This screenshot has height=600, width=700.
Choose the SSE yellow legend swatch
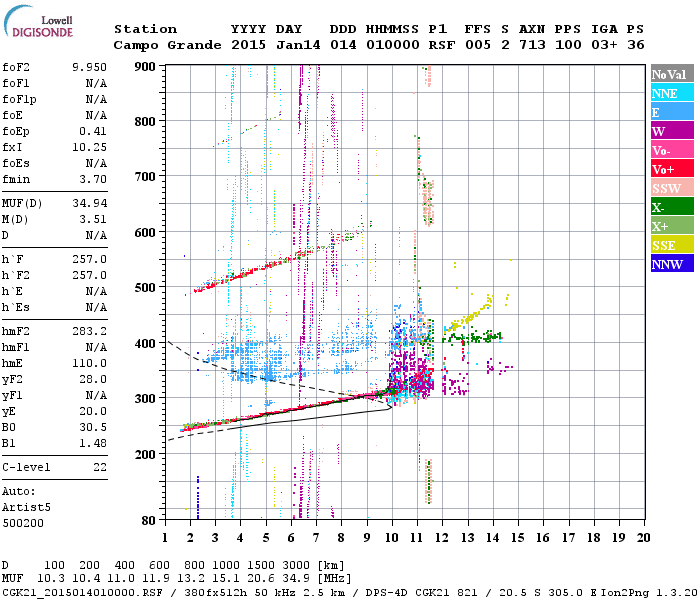click(x=672, y=245)
